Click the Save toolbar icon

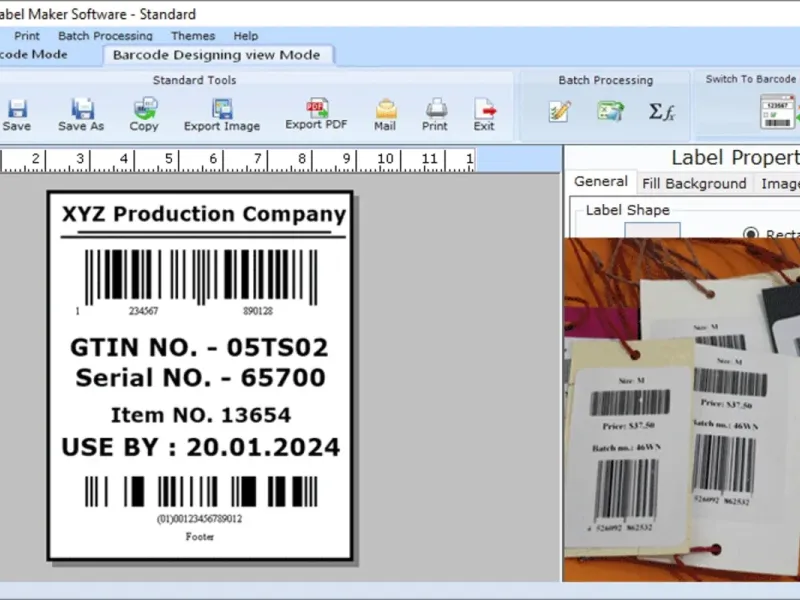(17, 109)
